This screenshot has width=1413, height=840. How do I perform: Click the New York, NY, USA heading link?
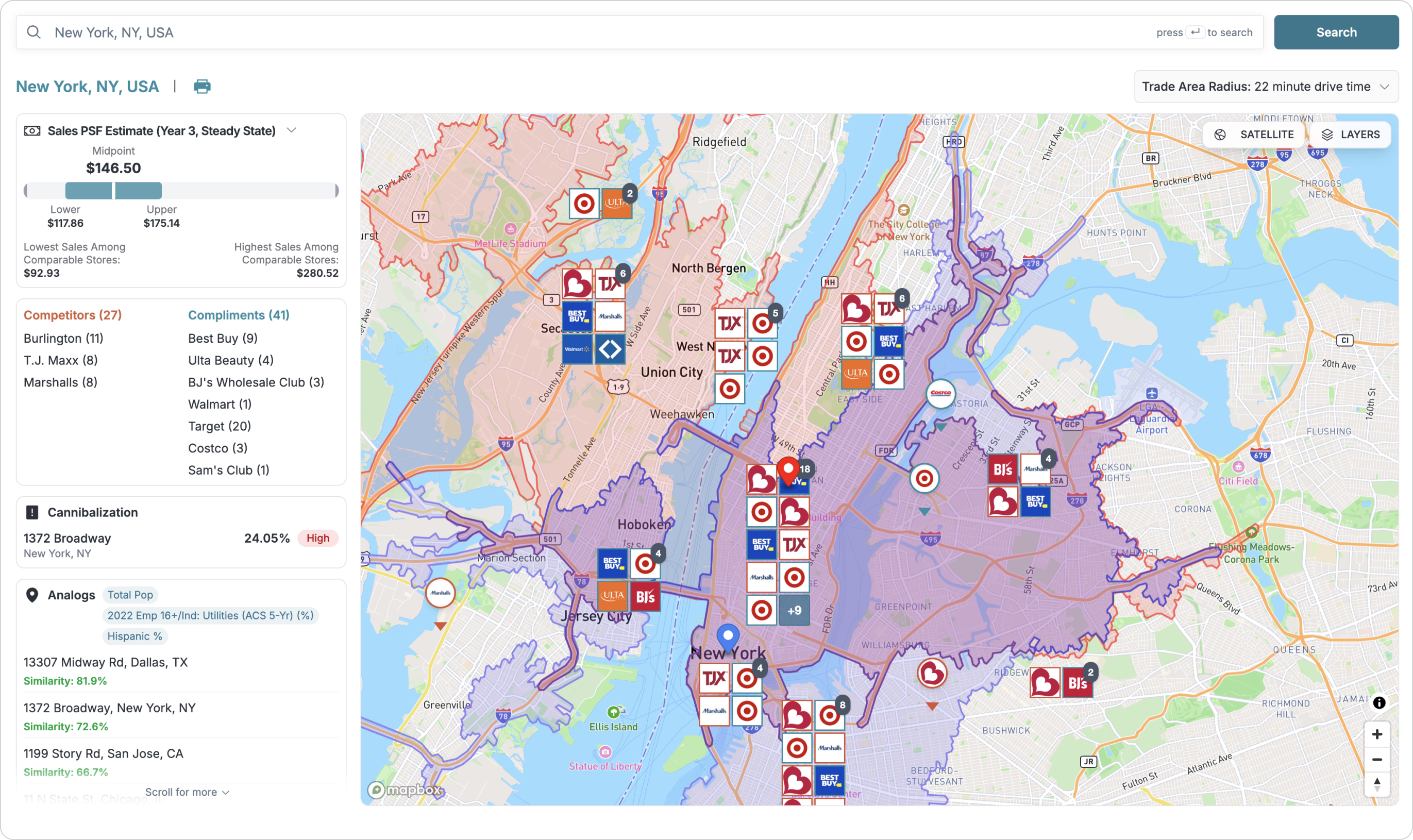pos(87,87)
